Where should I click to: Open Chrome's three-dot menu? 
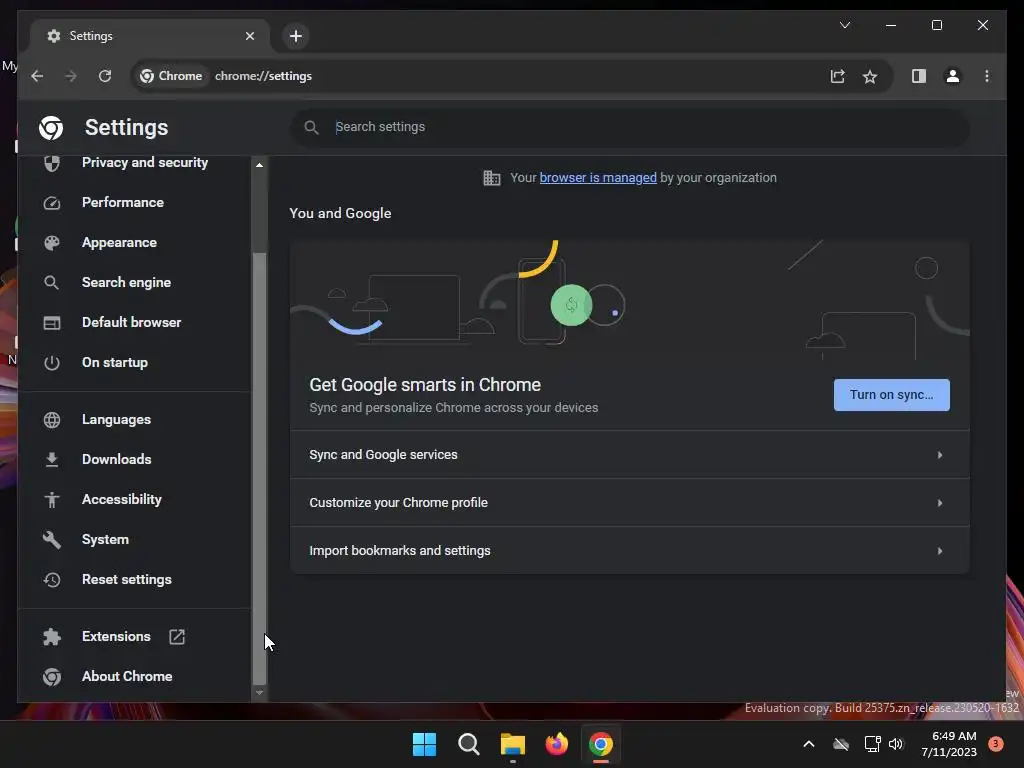pyautogui.click(x=987, y=76)
